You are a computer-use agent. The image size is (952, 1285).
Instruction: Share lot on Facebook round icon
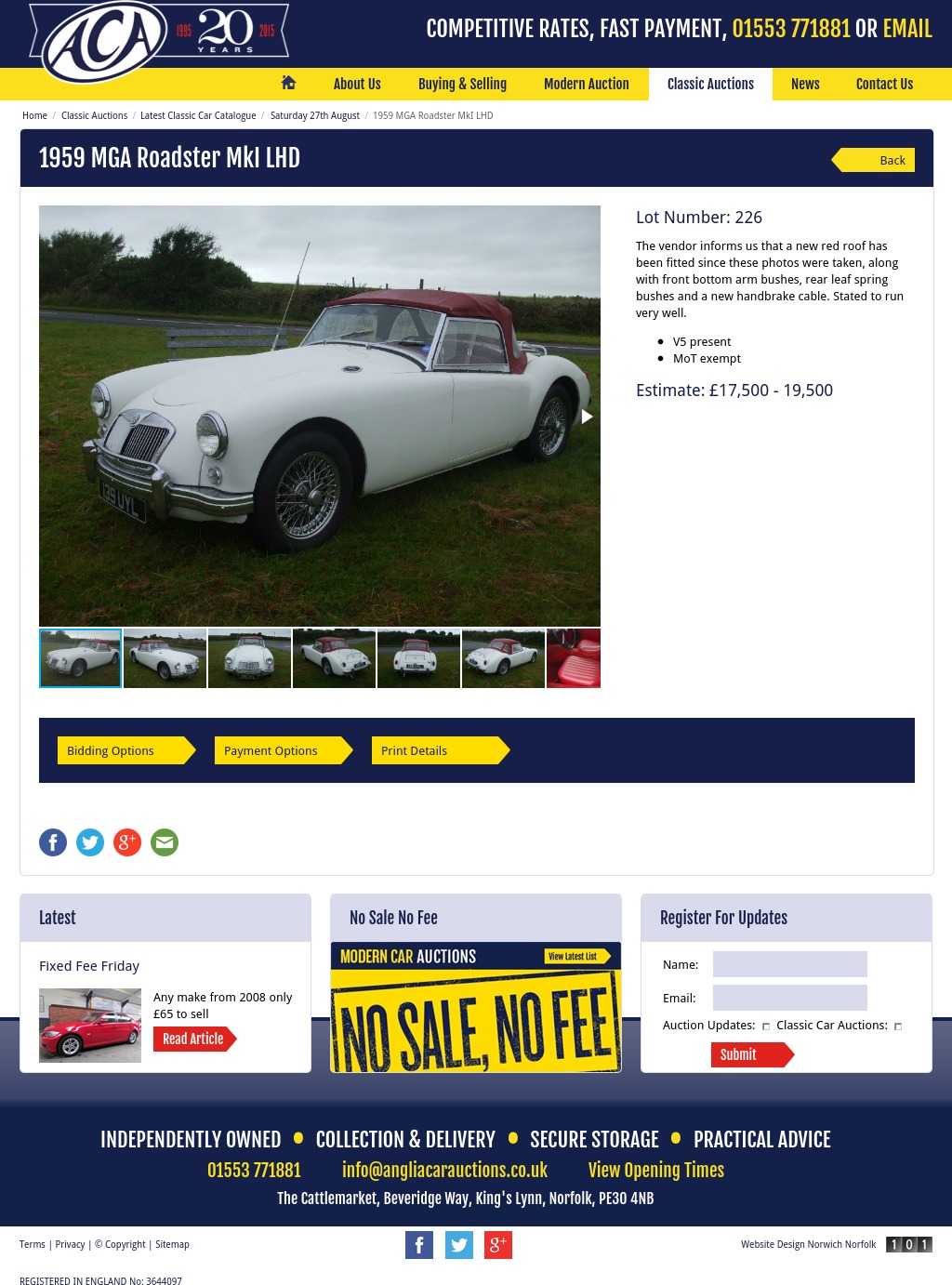click(53, 842)
